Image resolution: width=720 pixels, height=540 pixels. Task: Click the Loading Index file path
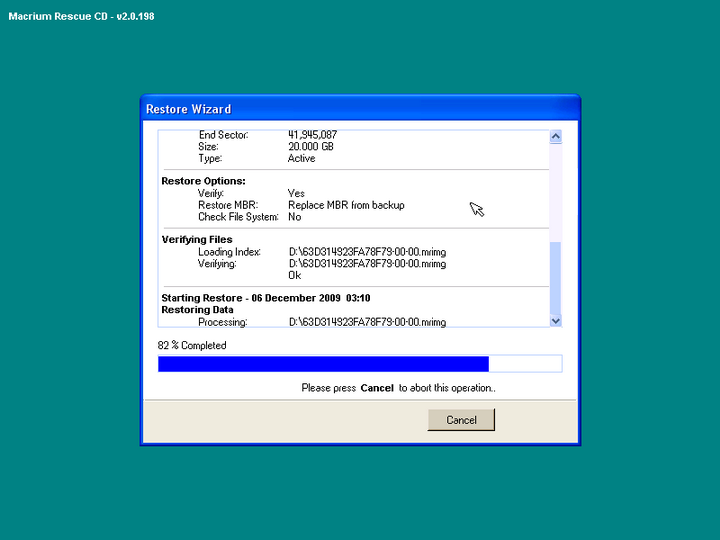pos(367,252)
